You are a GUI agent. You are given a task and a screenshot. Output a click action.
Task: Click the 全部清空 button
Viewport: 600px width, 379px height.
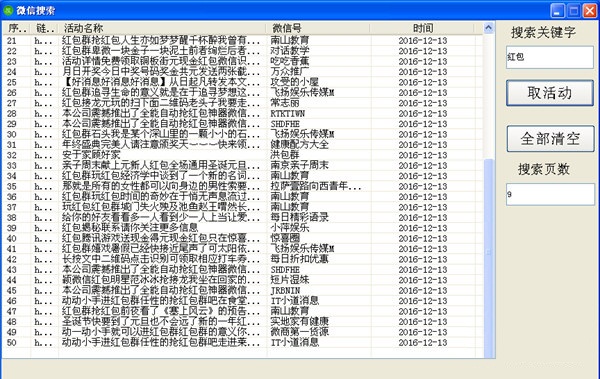coord(550,139)
